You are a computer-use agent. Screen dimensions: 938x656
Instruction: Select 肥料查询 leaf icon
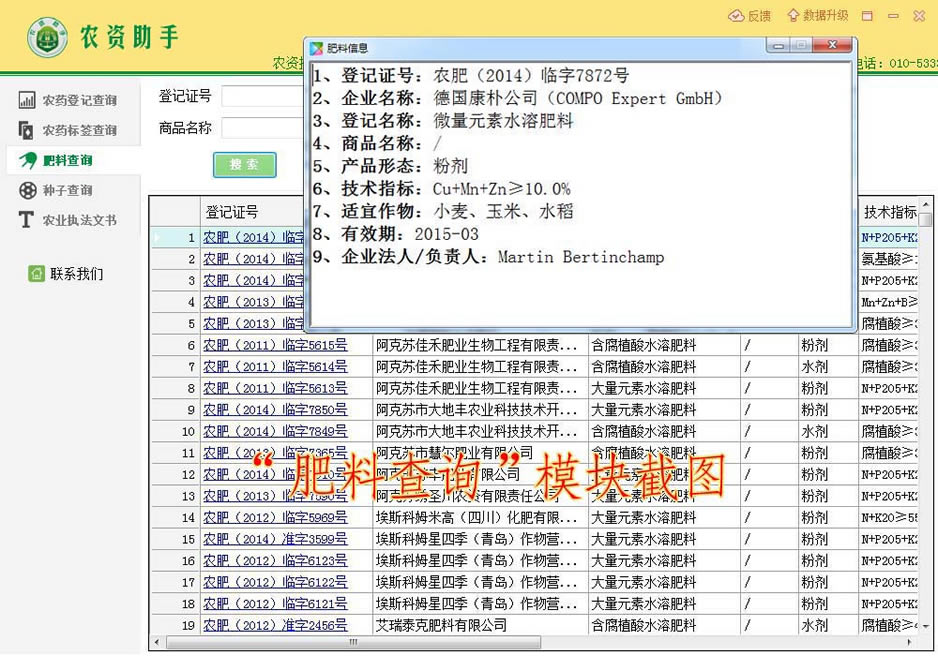pos(28,160)
